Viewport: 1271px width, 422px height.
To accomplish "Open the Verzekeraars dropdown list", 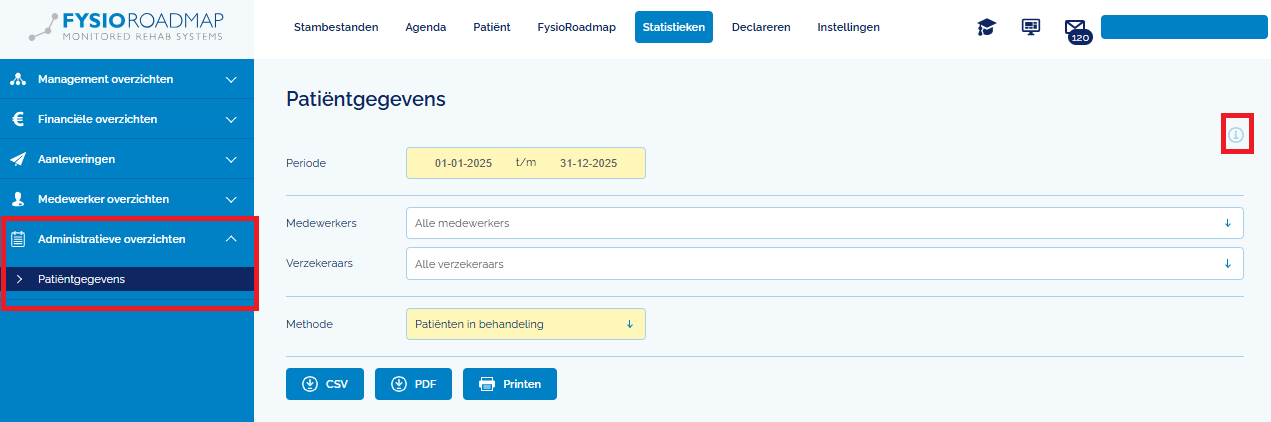I will click(x=824, y=264).
